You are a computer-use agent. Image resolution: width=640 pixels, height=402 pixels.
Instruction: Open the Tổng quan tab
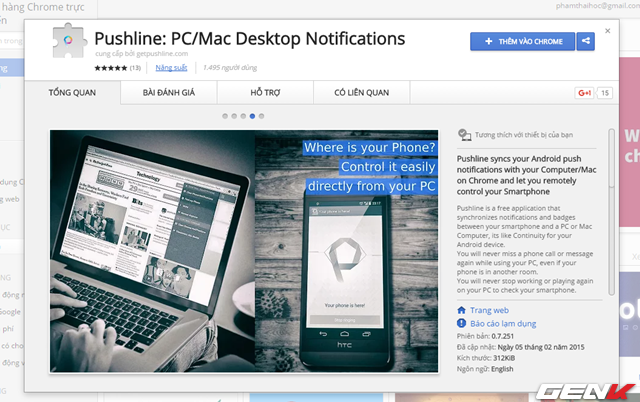point(72,93)
